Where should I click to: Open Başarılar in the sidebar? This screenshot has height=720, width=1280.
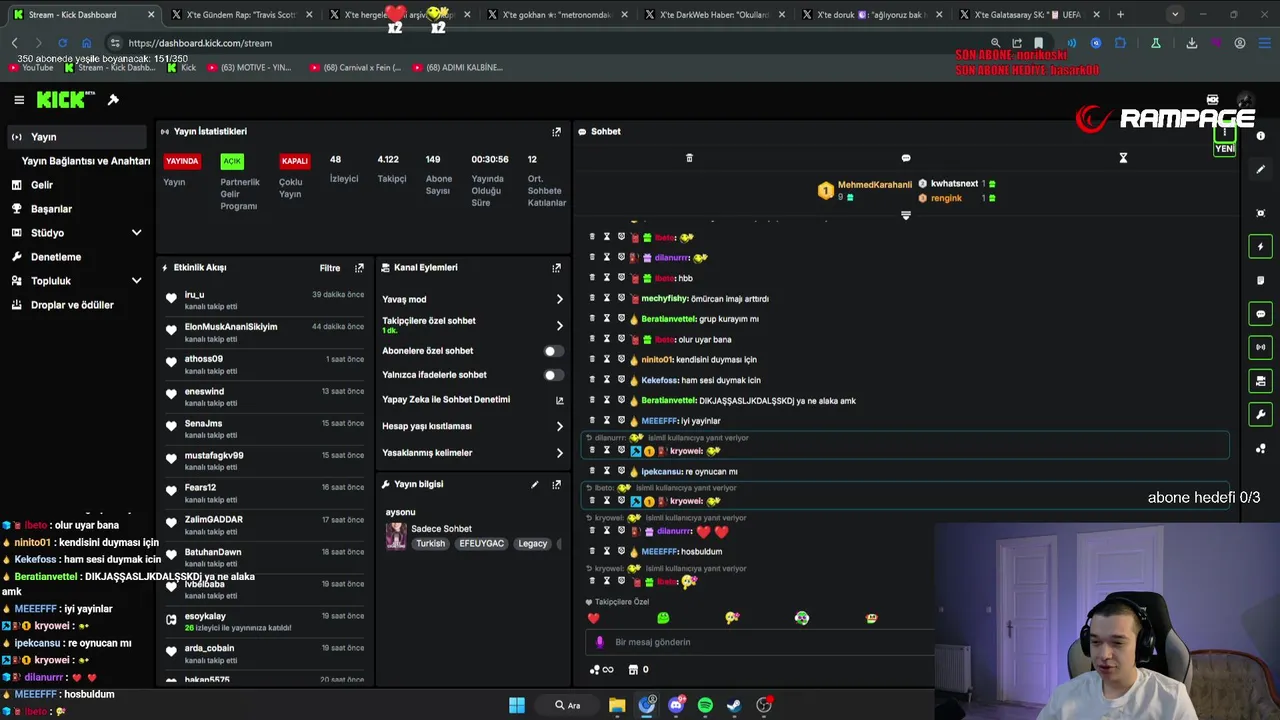[x=51, y=209]
